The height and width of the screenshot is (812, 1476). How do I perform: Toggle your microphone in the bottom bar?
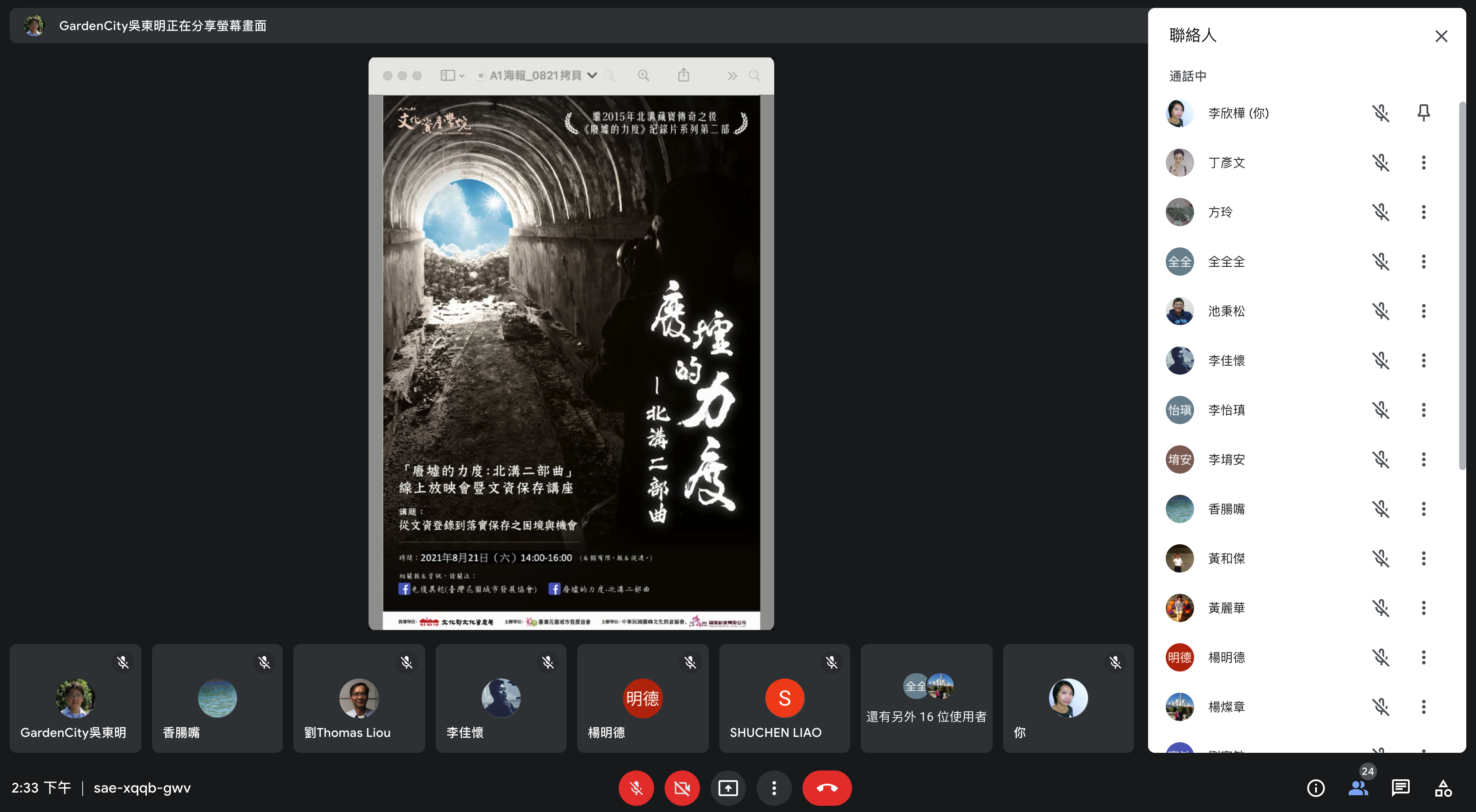point(636,788)
